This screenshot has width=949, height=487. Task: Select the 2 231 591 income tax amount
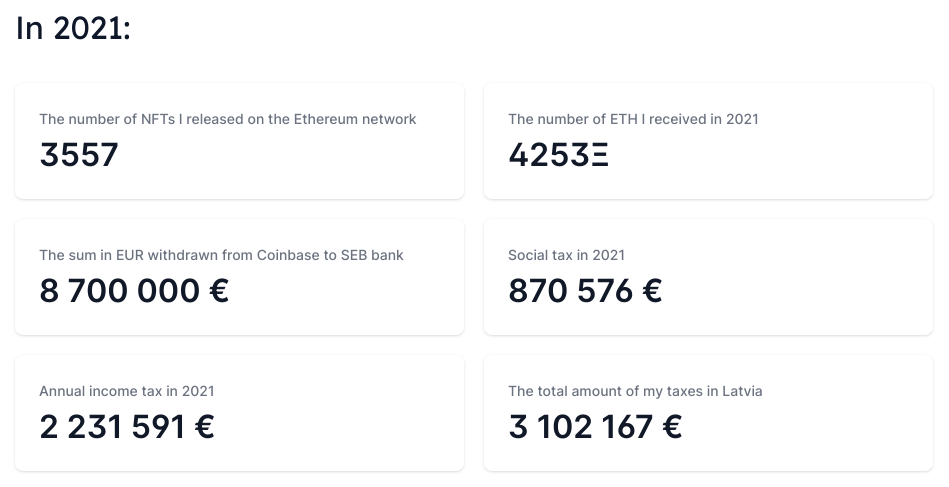112,427
